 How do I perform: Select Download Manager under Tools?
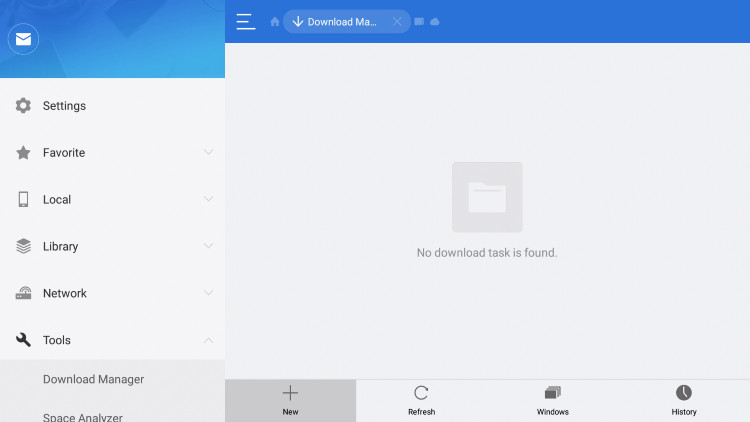coord(112,379)
